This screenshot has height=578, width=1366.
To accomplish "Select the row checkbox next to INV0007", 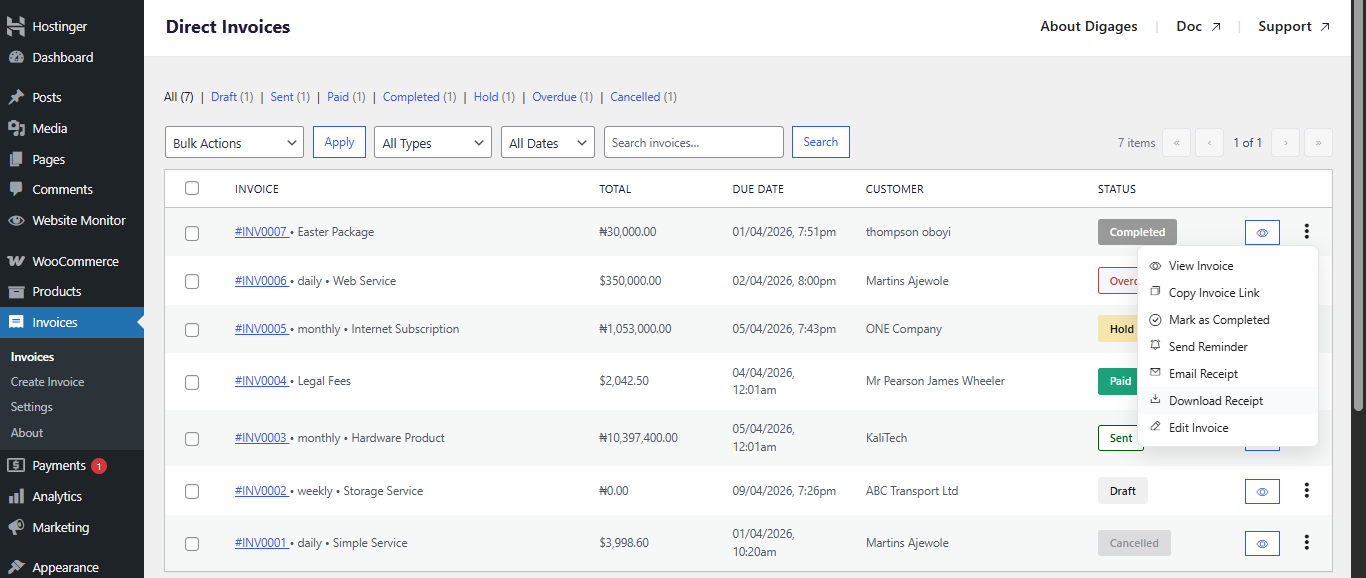I will click(192, 232).
